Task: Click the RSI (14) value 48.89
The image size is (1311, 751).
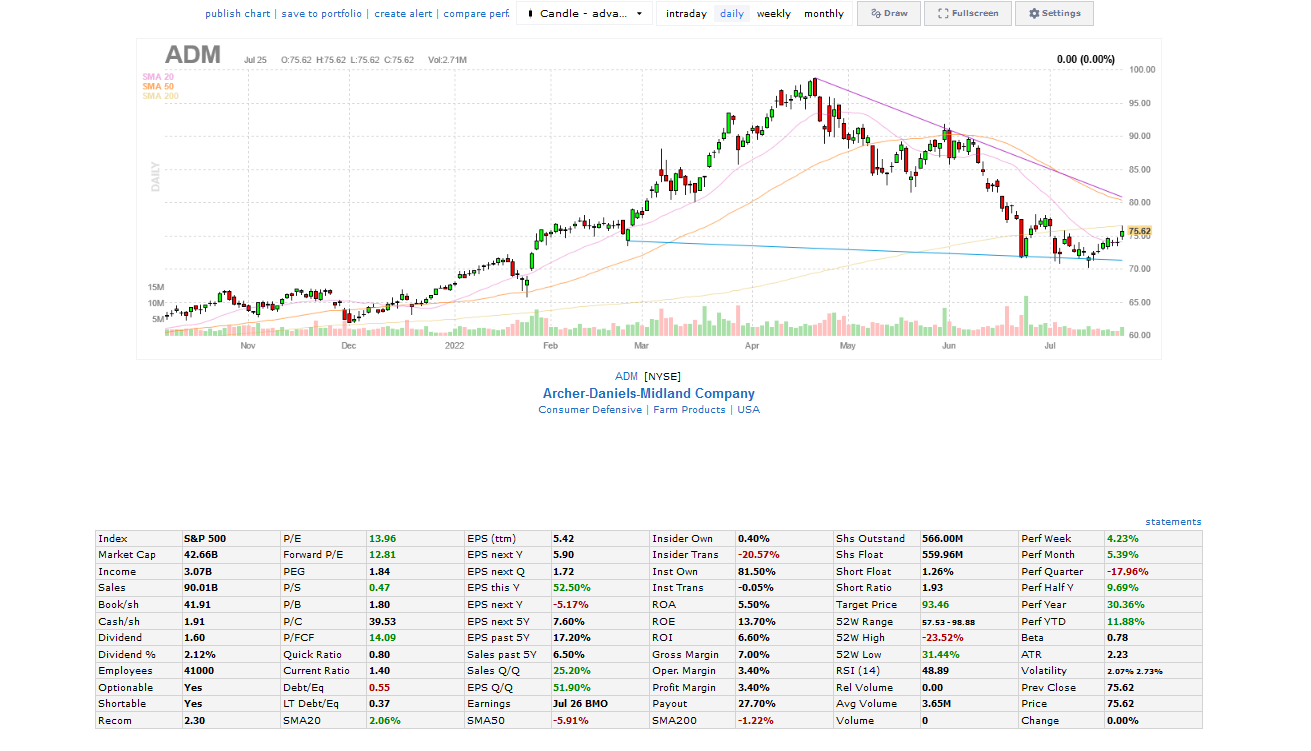Action: (935, 671)
